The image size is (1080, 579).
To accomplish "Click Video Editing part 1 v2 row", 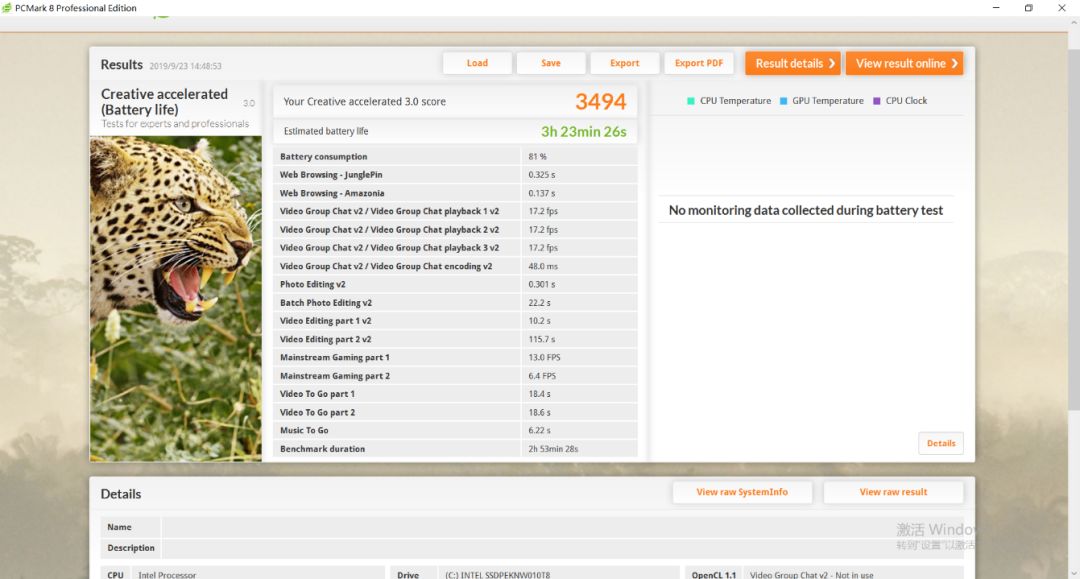I will coord(455,321).
